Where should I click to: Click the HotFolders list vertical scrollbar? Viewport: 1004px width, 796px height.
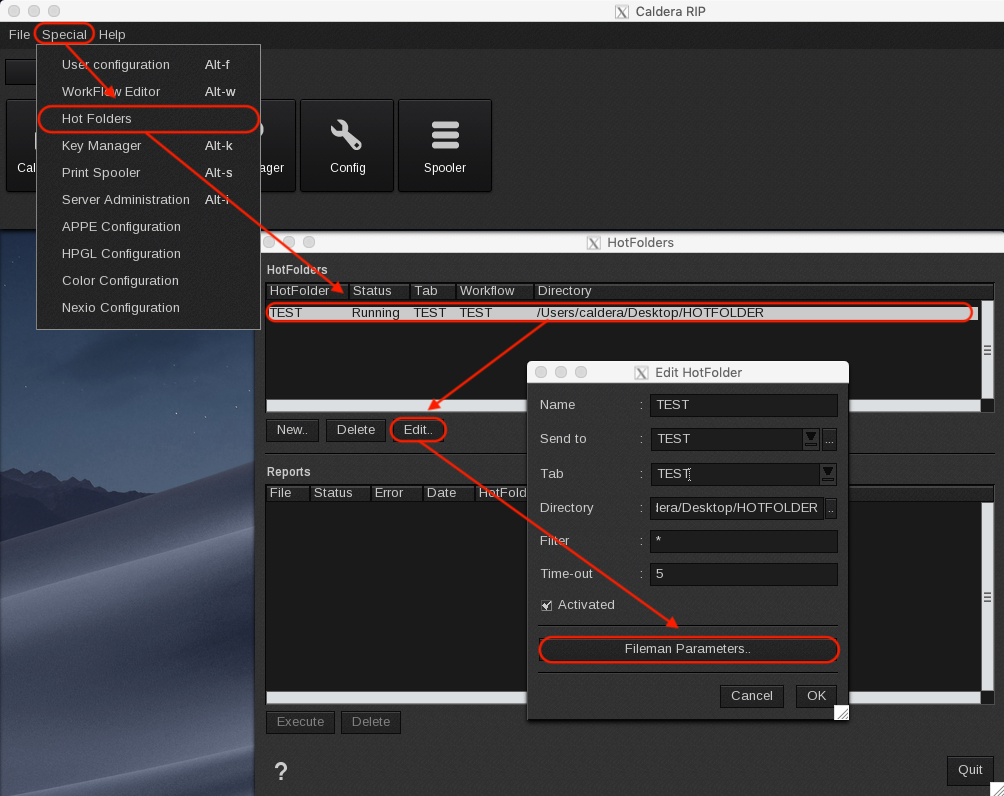(x=987, y=350)
